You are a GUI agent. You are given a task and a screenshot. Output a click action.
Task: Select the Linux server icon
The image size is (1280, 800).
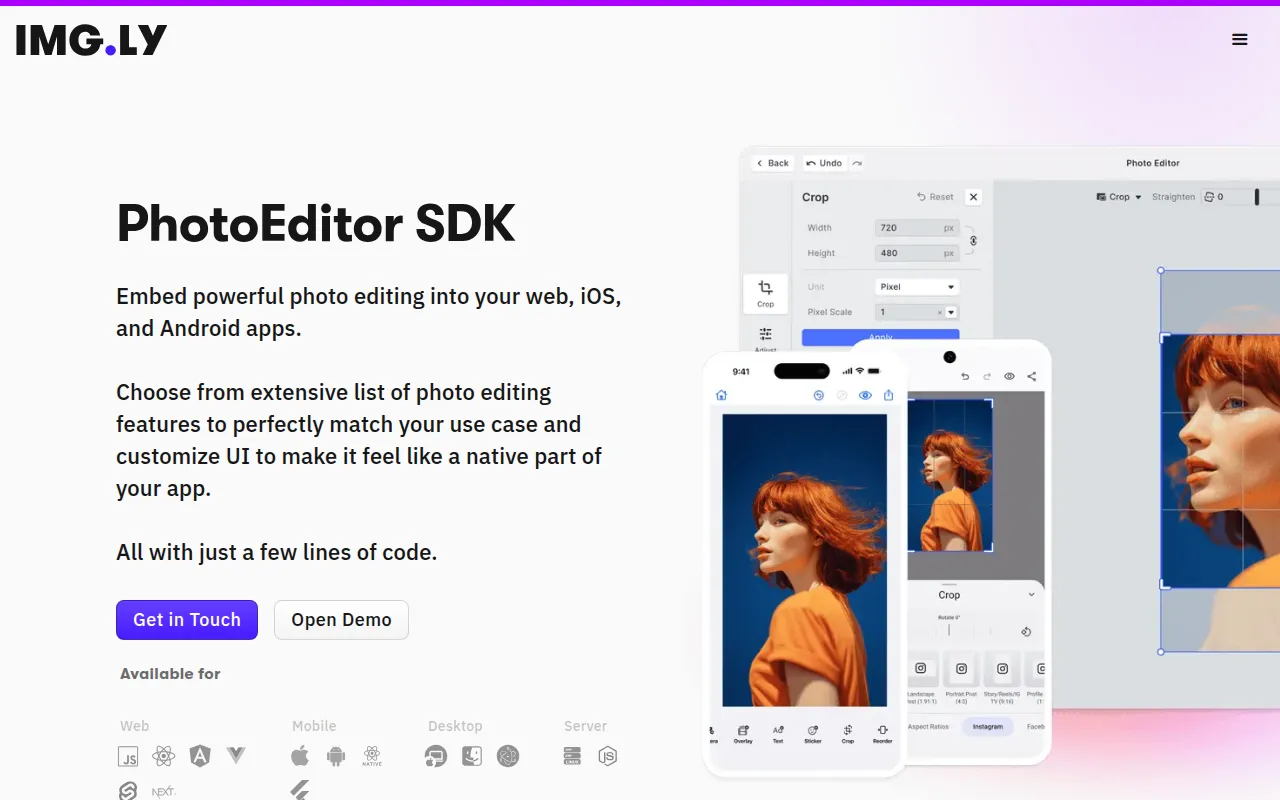point(572,756)
